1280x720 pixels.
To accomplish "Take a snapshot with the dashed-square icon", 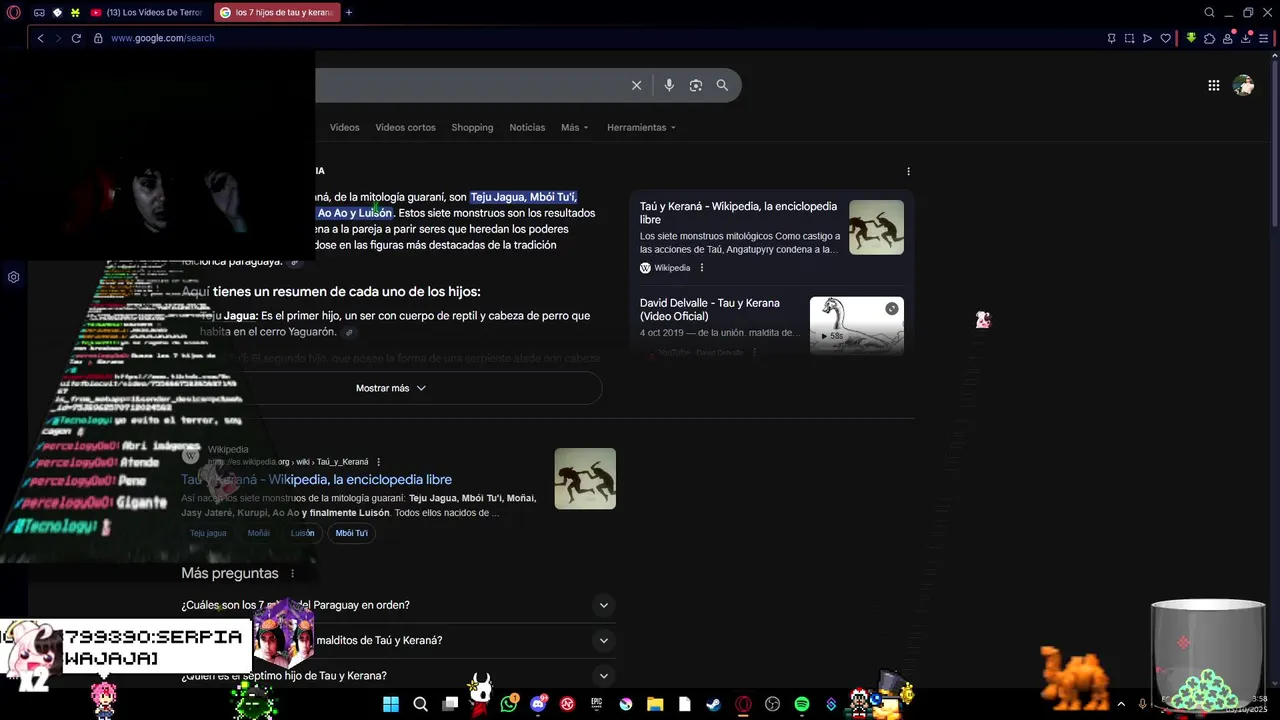I will 1129,38.
